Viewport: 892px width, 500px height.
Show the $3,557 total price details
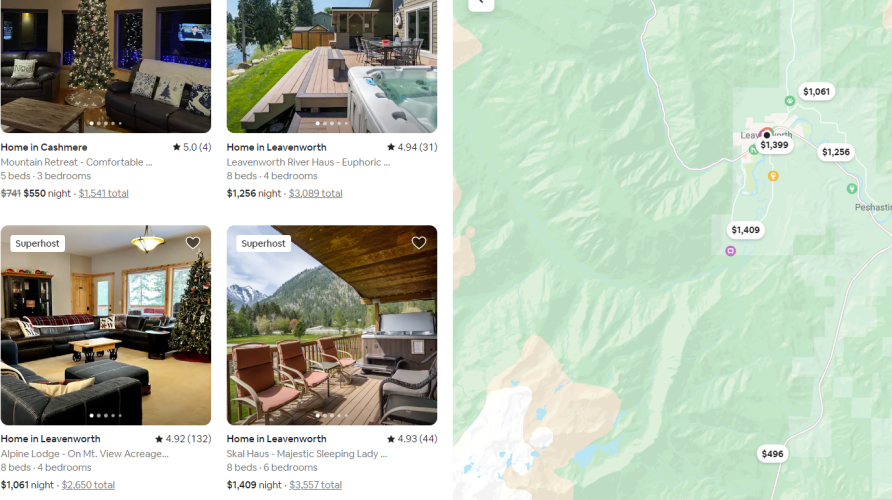[316, 485]
